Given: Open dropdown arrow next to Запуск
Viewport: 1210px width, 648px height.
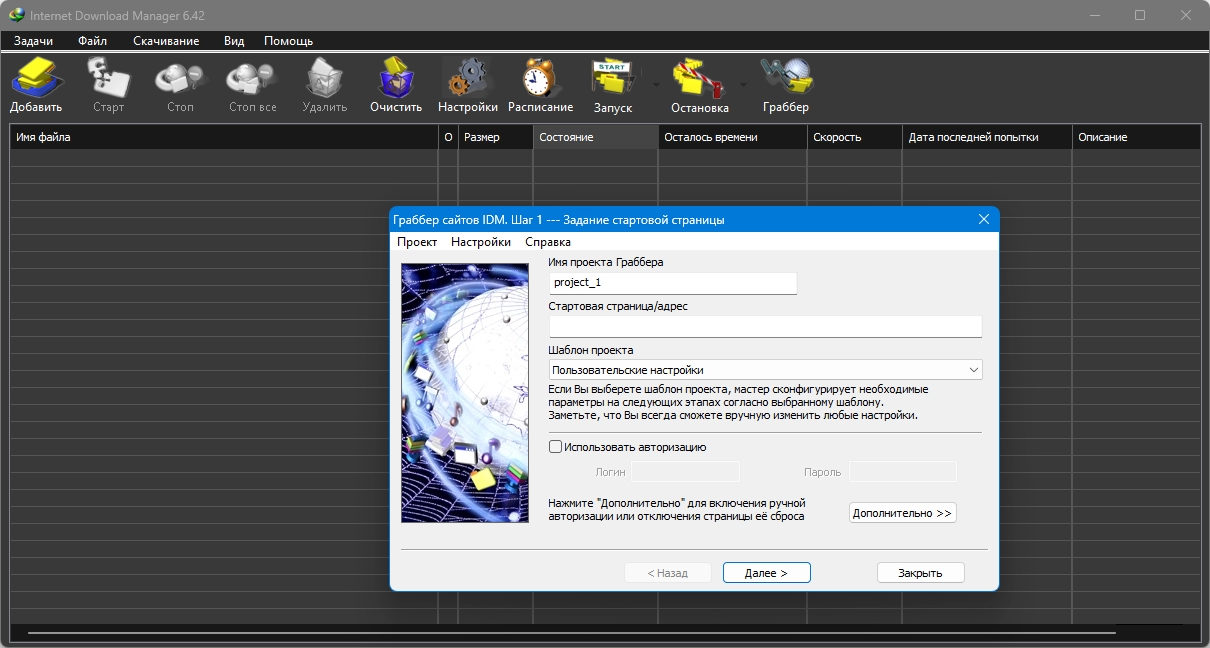Looking at the screenshot, I should (x=656, y=85).
